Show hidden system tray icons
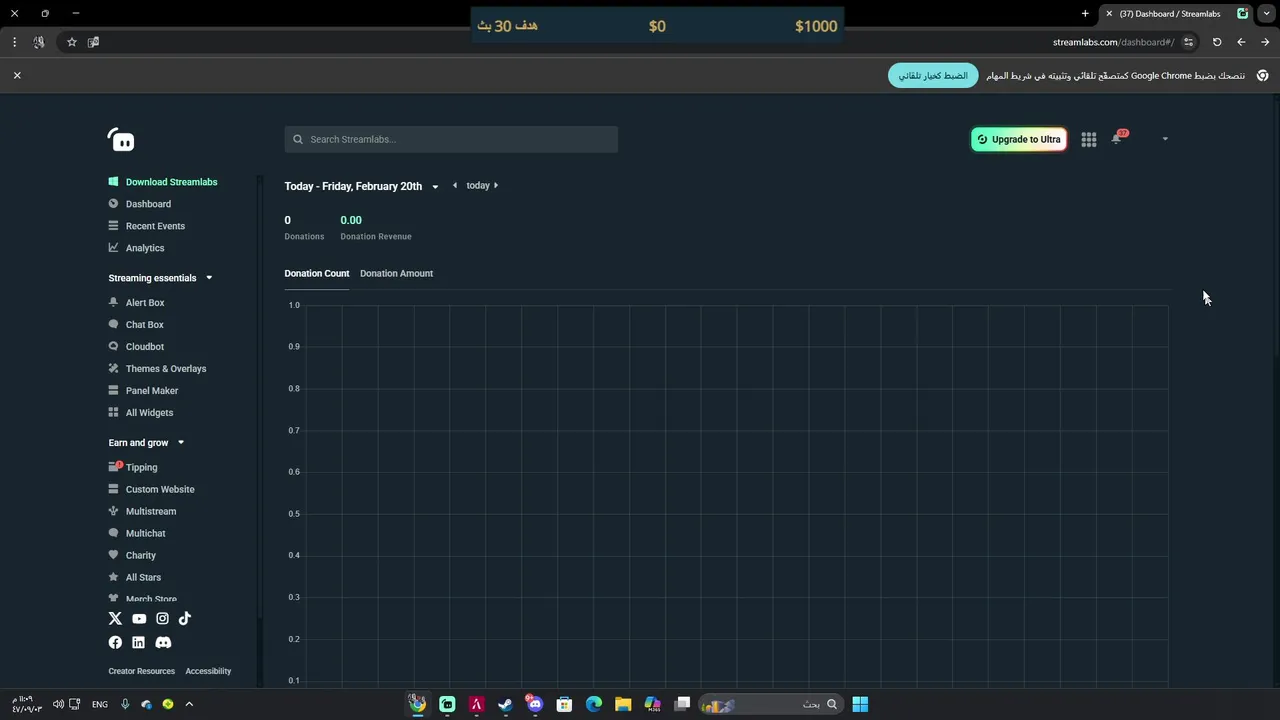This screenshot has width=1280, height=720. pyautogui.click(x=189, y=704)
